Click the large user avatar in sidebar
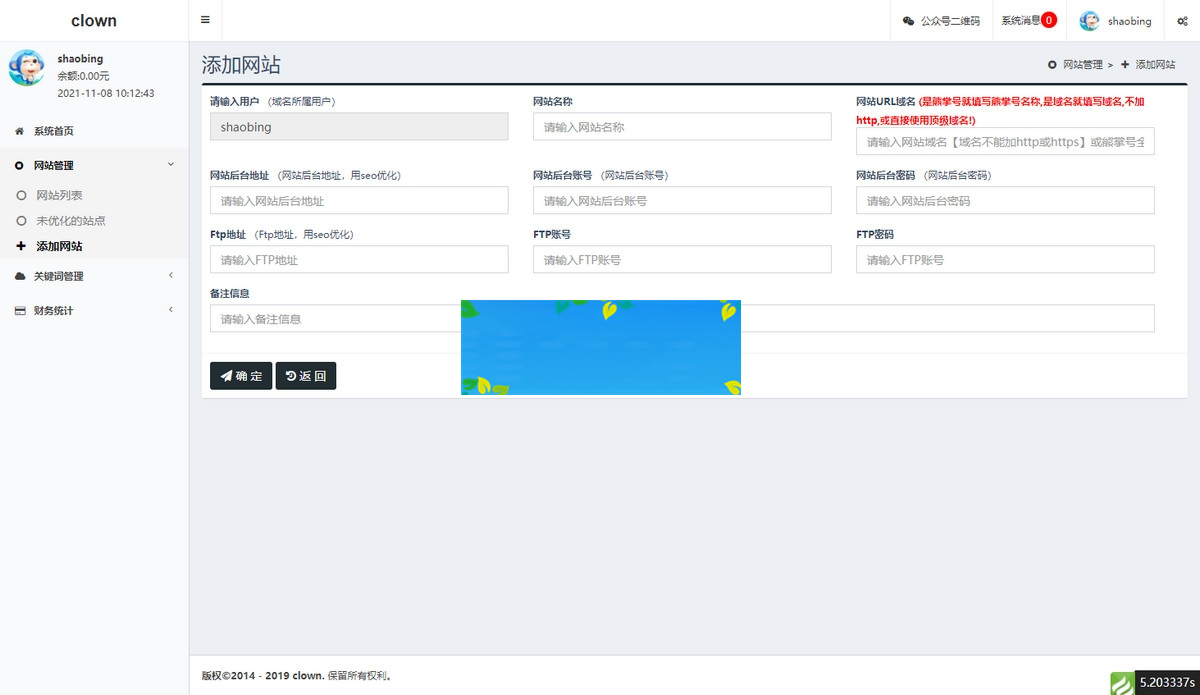This screenshot has height=695, width=1200. click(26, 68)
